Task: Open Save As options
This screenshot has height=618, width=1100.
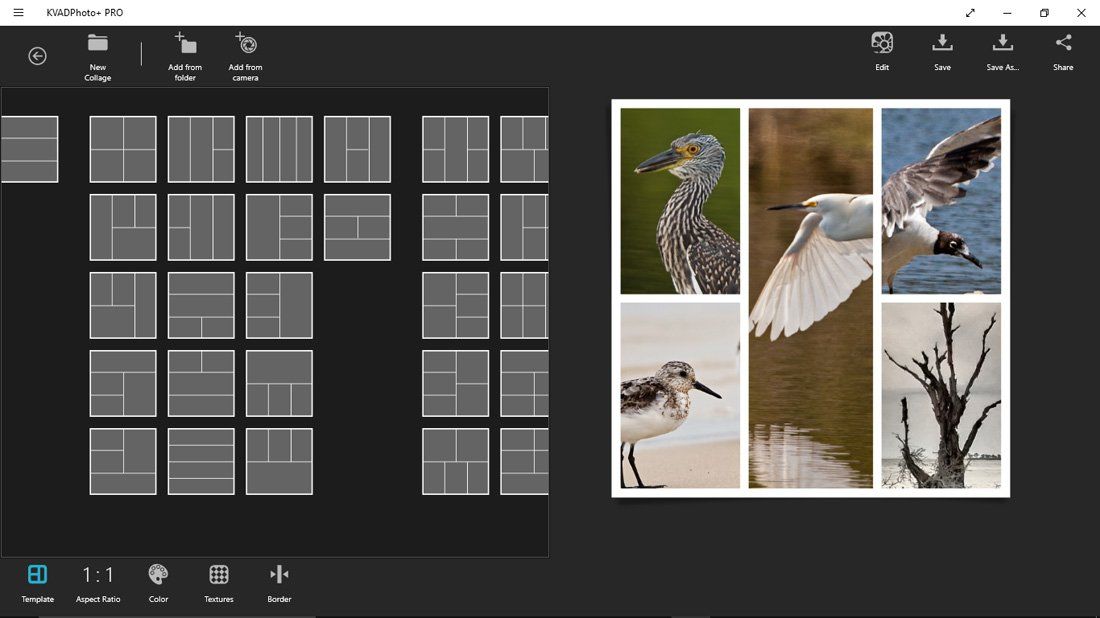Action: coord(1003,50)
